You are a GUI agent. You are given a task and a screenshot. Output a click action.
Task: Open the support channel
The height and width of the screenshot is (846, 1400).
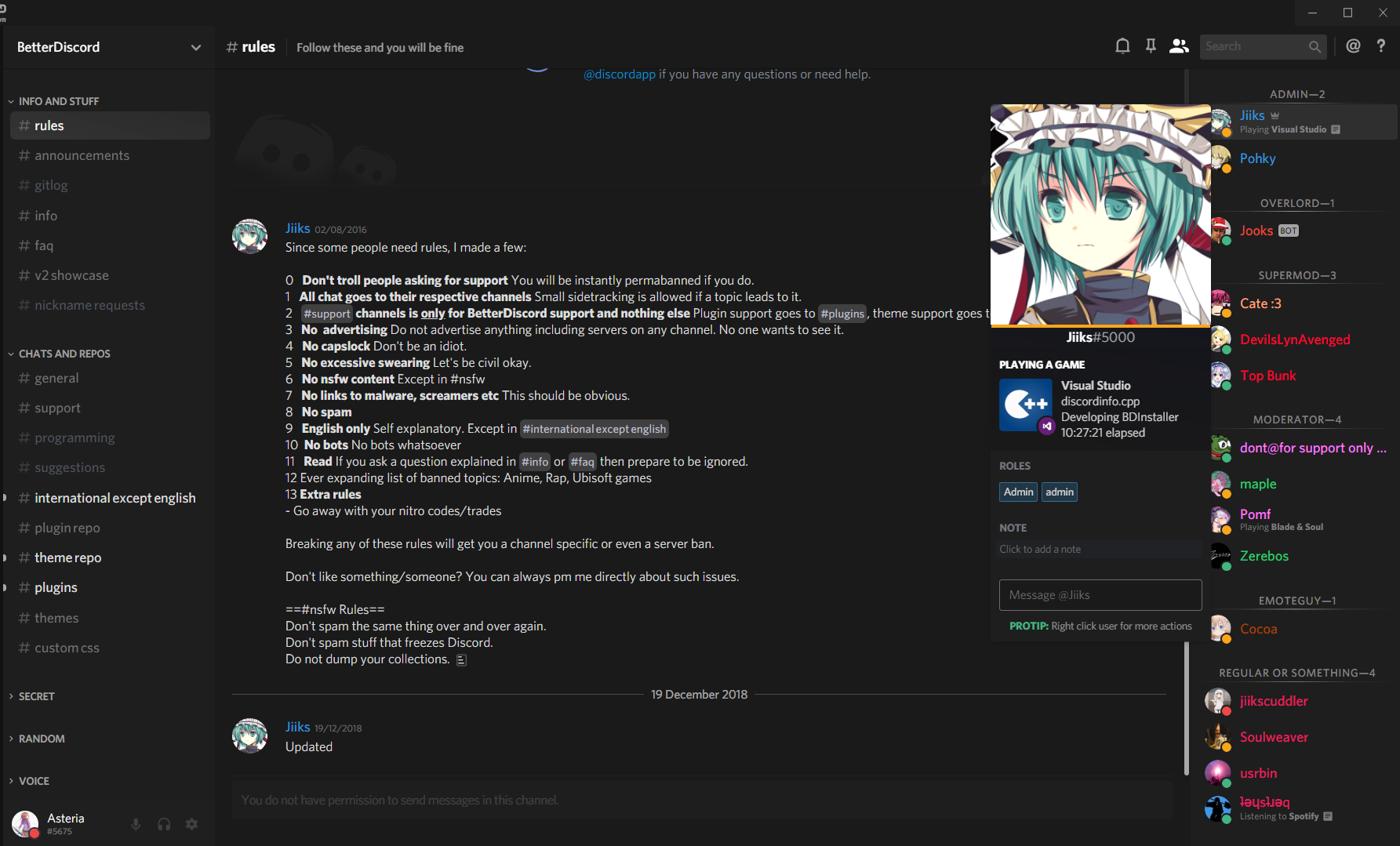coord(110,408)
